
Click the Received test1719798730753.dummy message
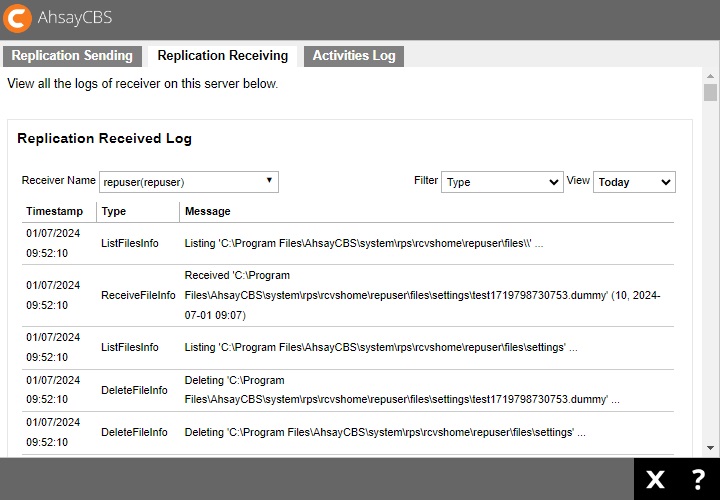click(422, 295)
